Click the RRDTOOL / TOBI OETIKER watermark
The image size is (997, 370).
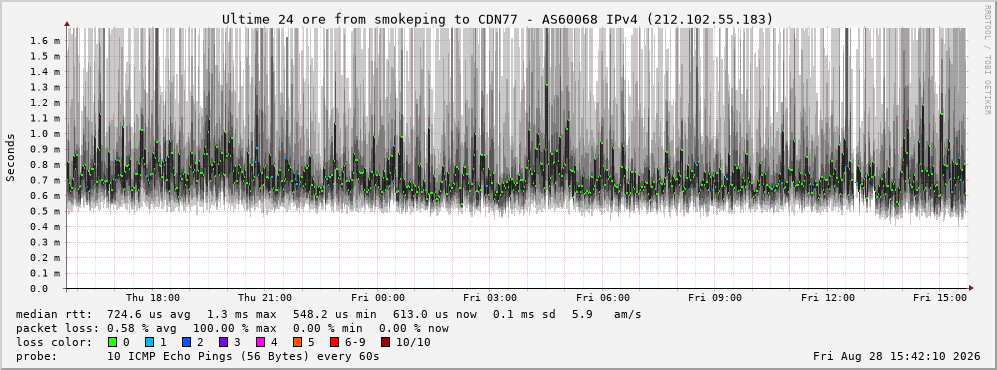pyautogui.click(x=987, y=60)
